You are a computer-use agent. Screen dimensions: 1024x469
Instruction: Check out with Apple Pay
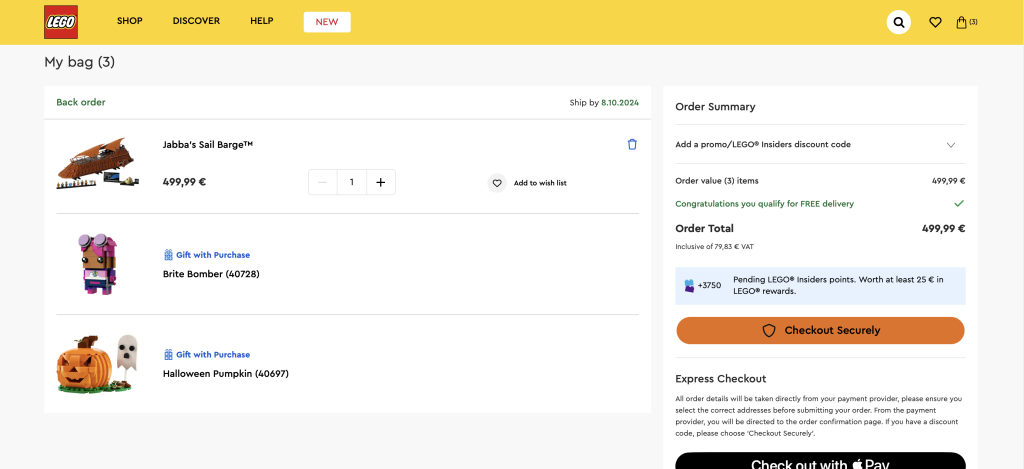(820, 462)
